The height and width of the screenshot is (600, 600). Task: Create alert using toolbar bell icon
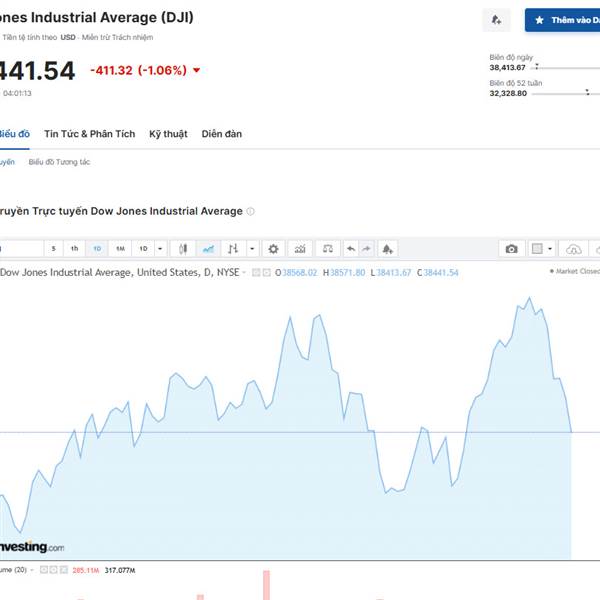[x=388, y=249]
